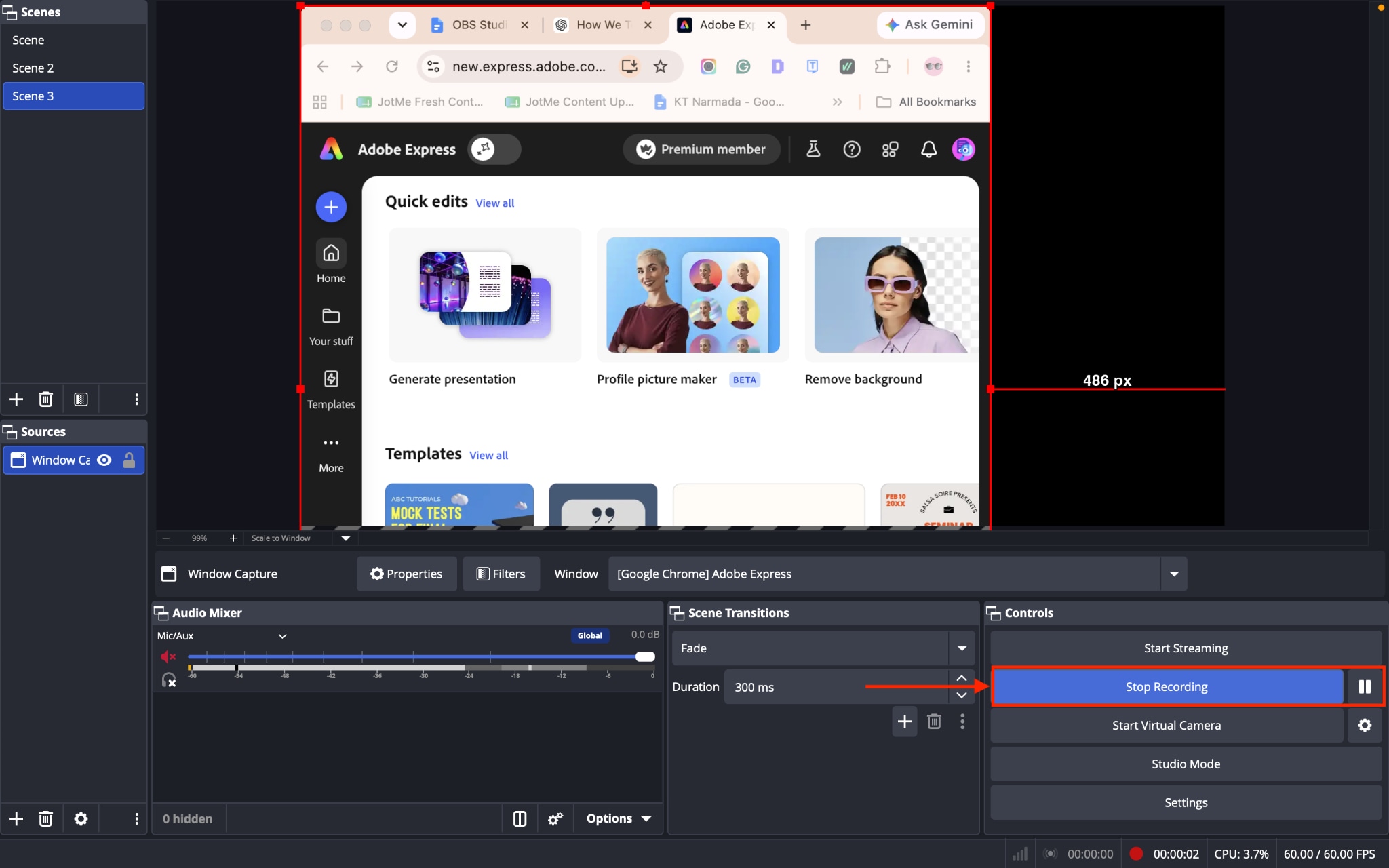This screenshot has height=868, width=1389.
Task: Expand Audio Mixer Options dropdown
Action: pyautogui.click(x=619, y=818)
